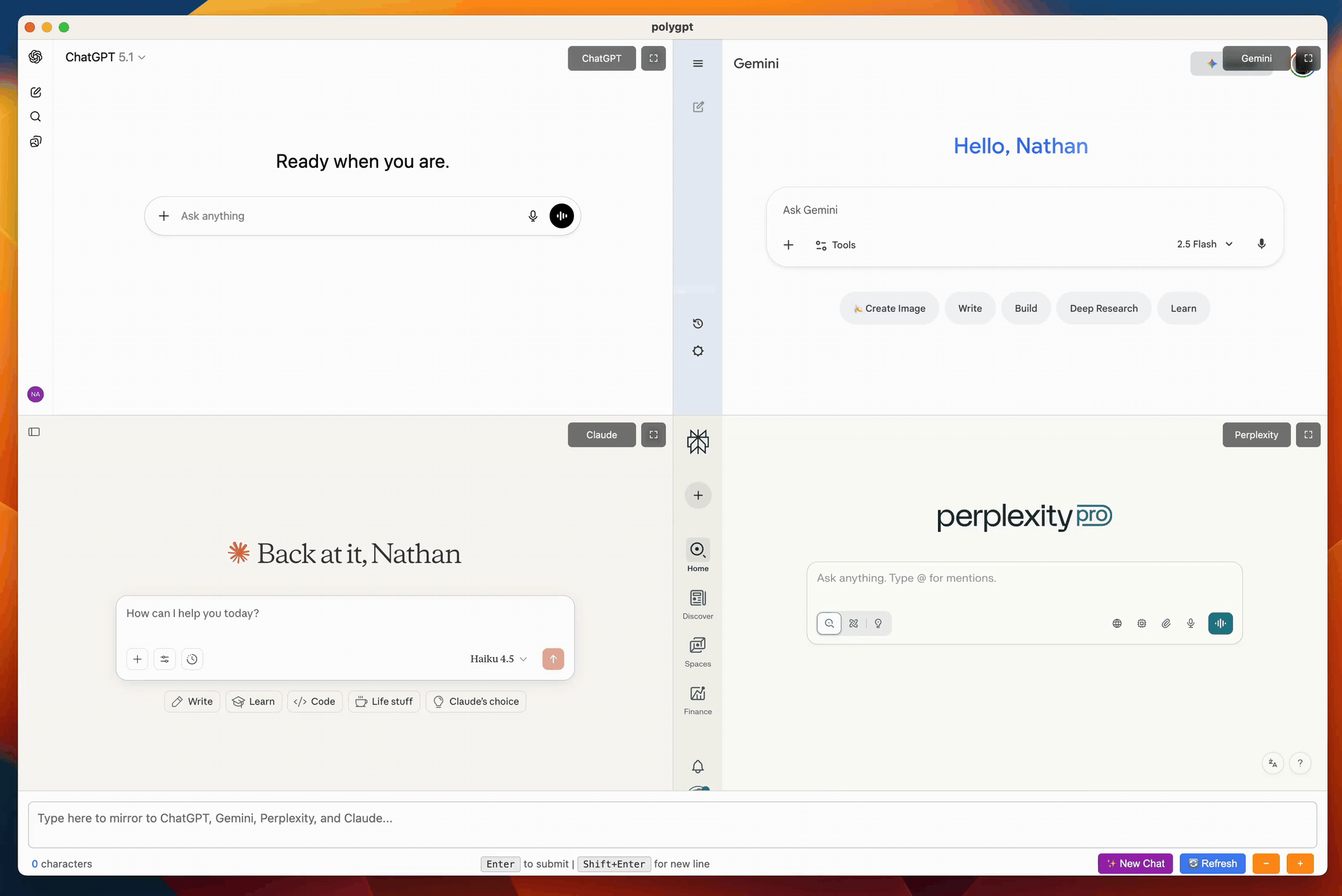1342x896 pixels.
Task: Click the mirror prompt text field
Action: tap(671, 825)
